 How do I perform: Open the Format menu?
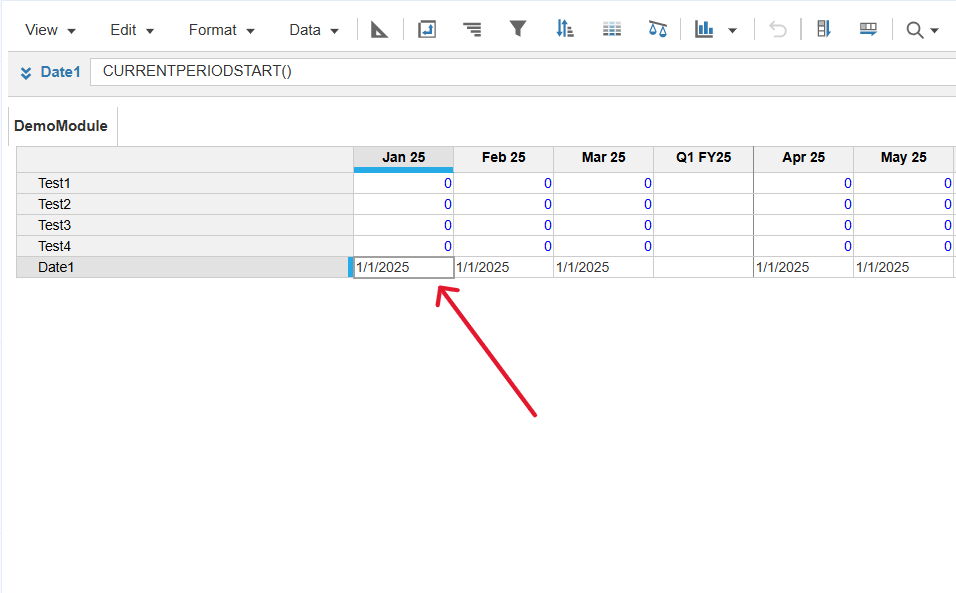[214, 29]
